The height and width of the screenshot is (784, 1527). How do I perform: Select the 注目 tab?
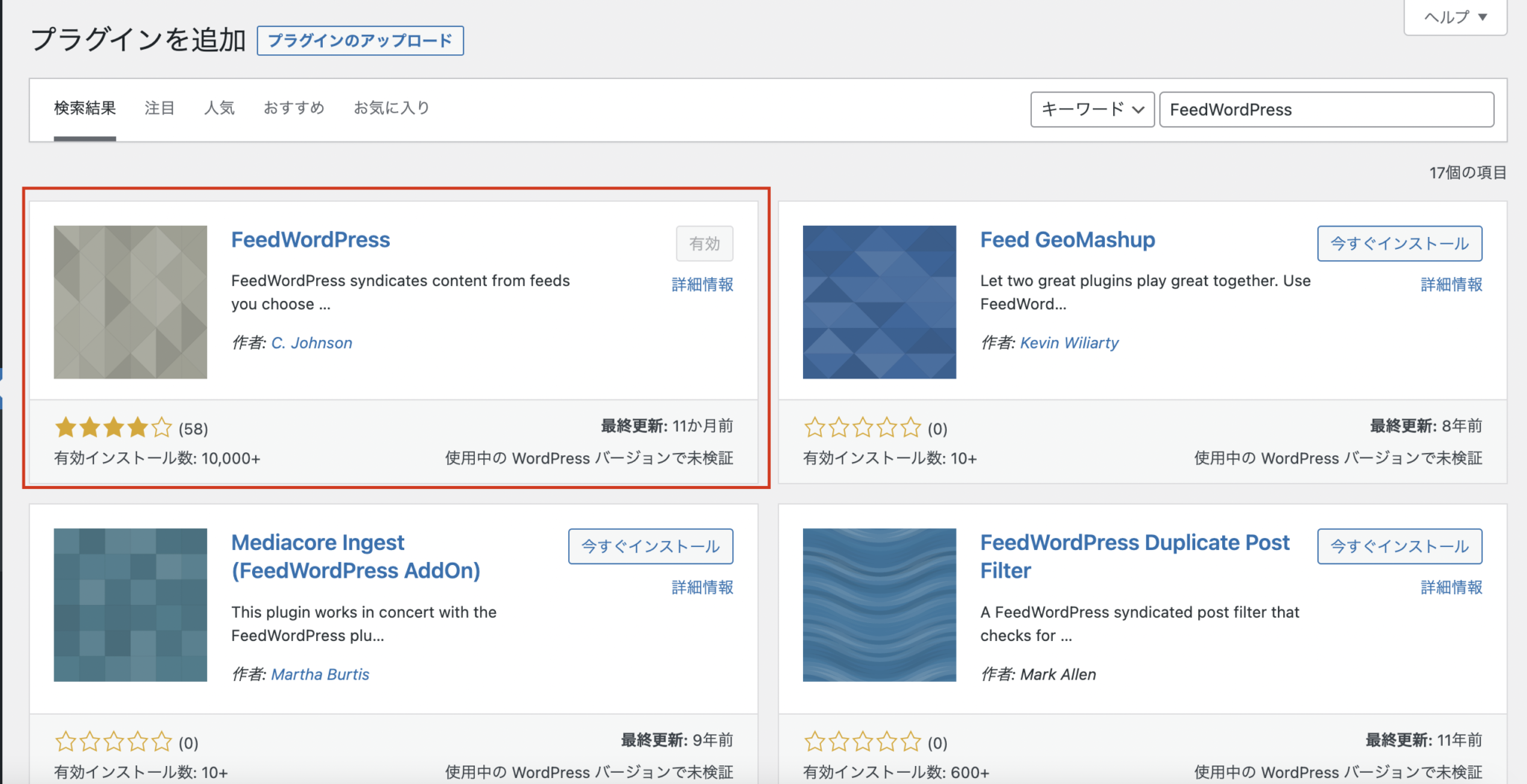159,108
